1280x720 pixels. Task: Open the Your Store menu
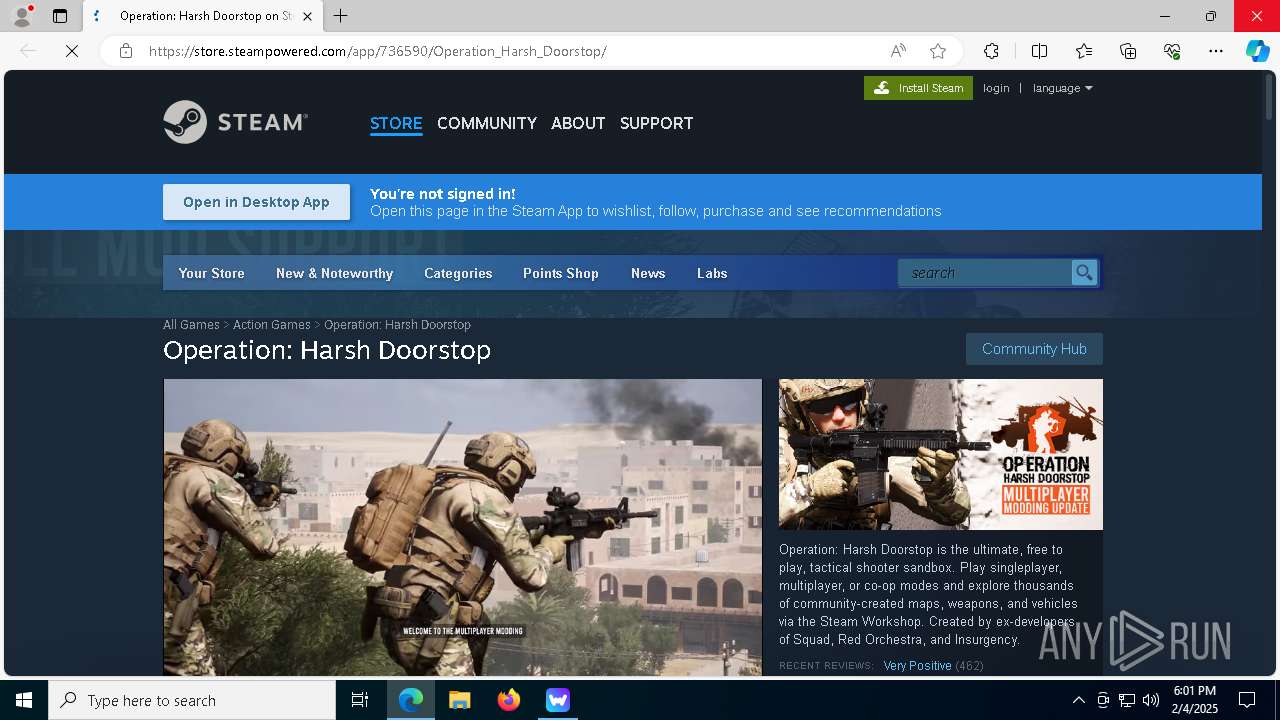pyautogui.click(x=211, y=273)
